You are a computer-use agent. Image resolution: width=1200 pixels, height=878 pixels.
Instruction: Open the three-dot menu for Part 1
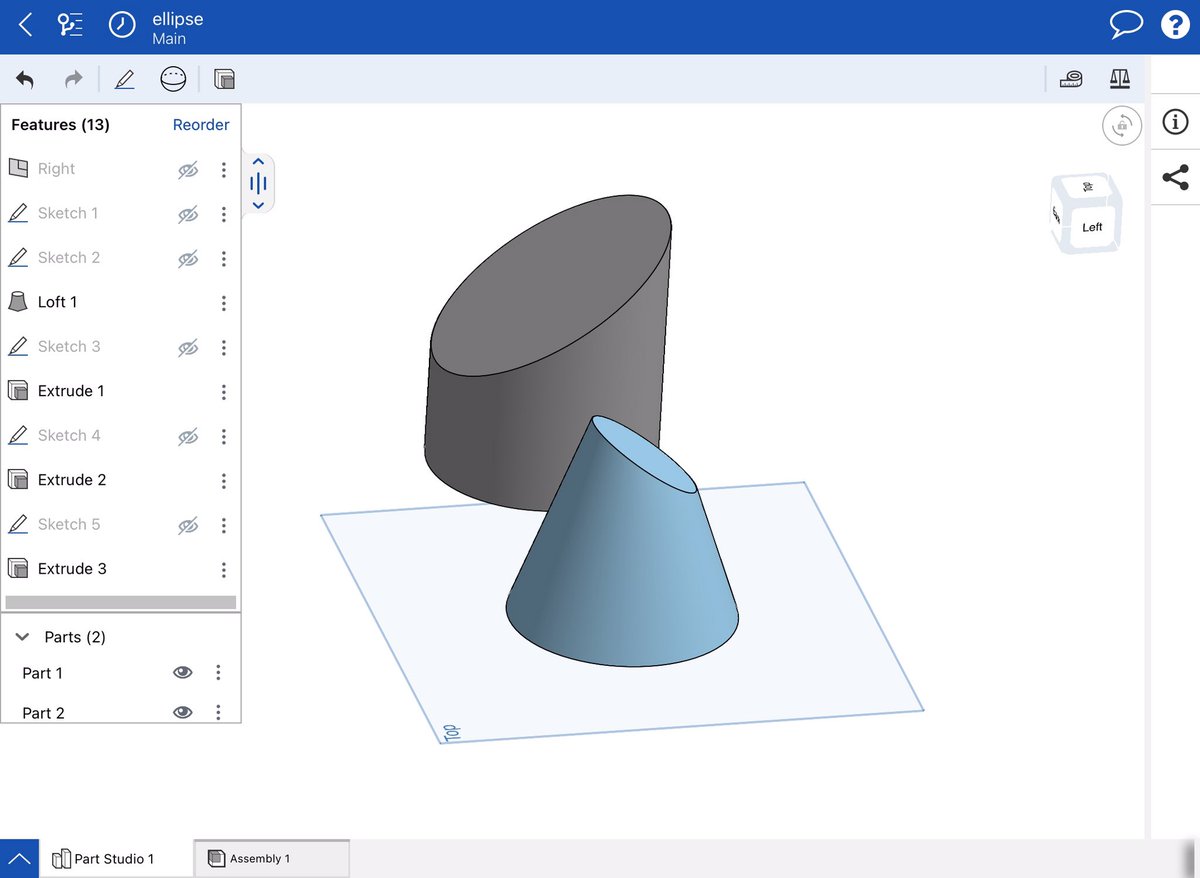tap(218, 673)
